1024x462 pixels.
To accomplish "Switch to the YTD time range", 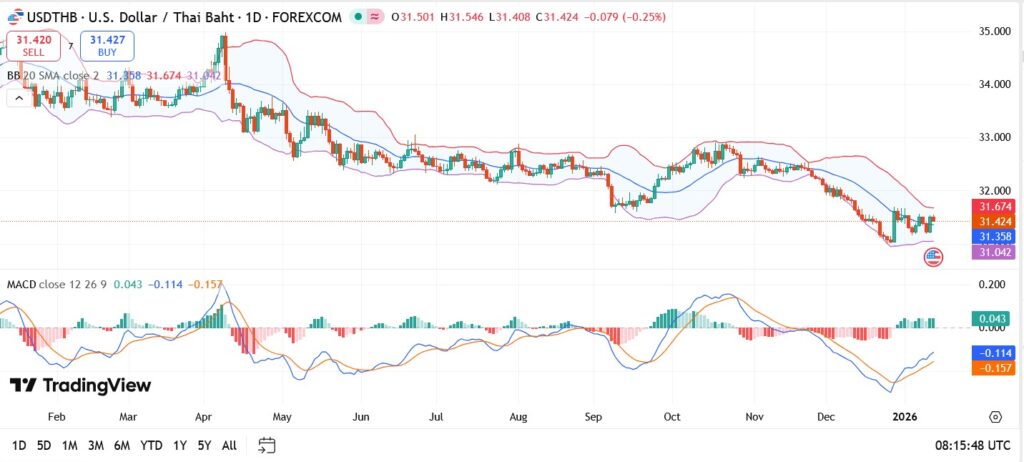I will tap(151, 445).
